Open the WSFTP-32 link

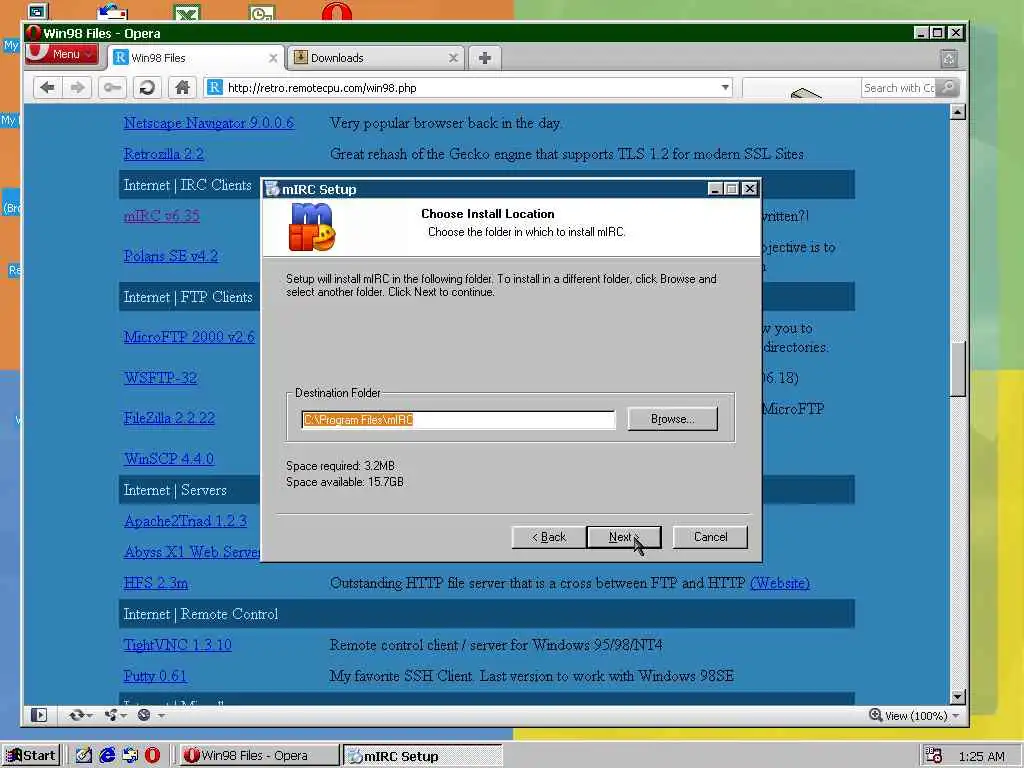click(160, 377)
